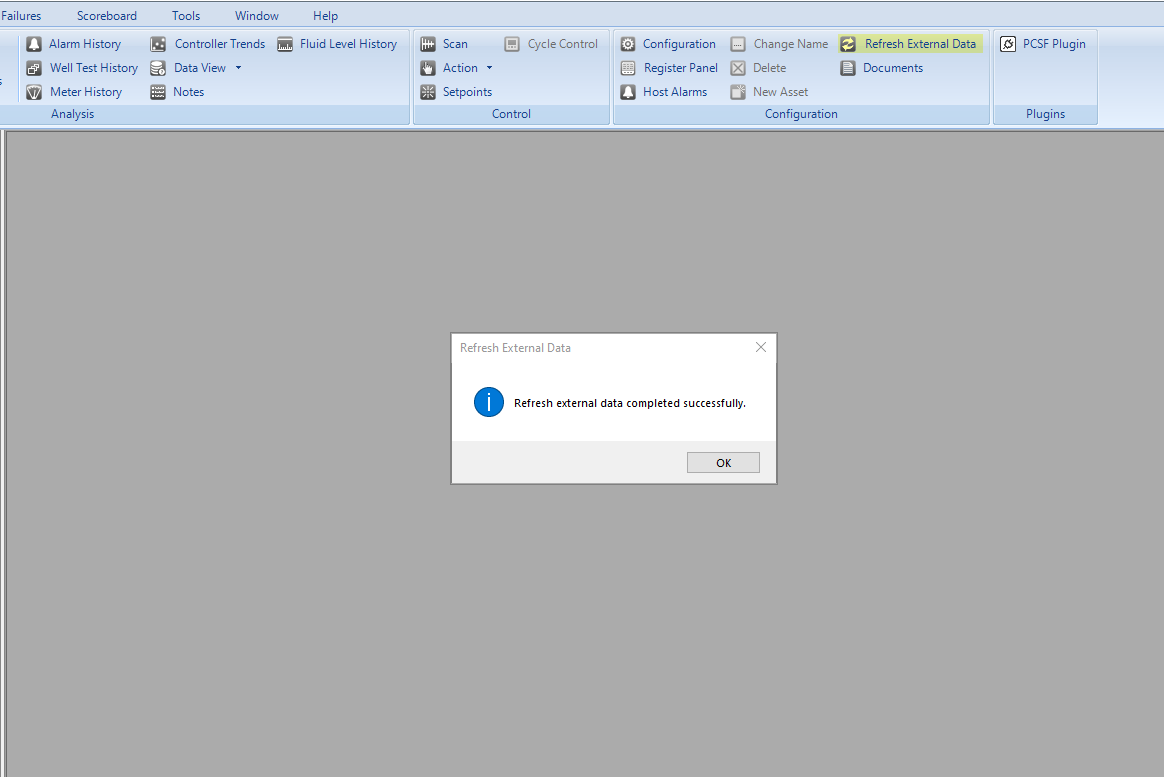Click the Plugins group label
This screenshot has height=777, width=1164.
click(x=1045, y=114)
